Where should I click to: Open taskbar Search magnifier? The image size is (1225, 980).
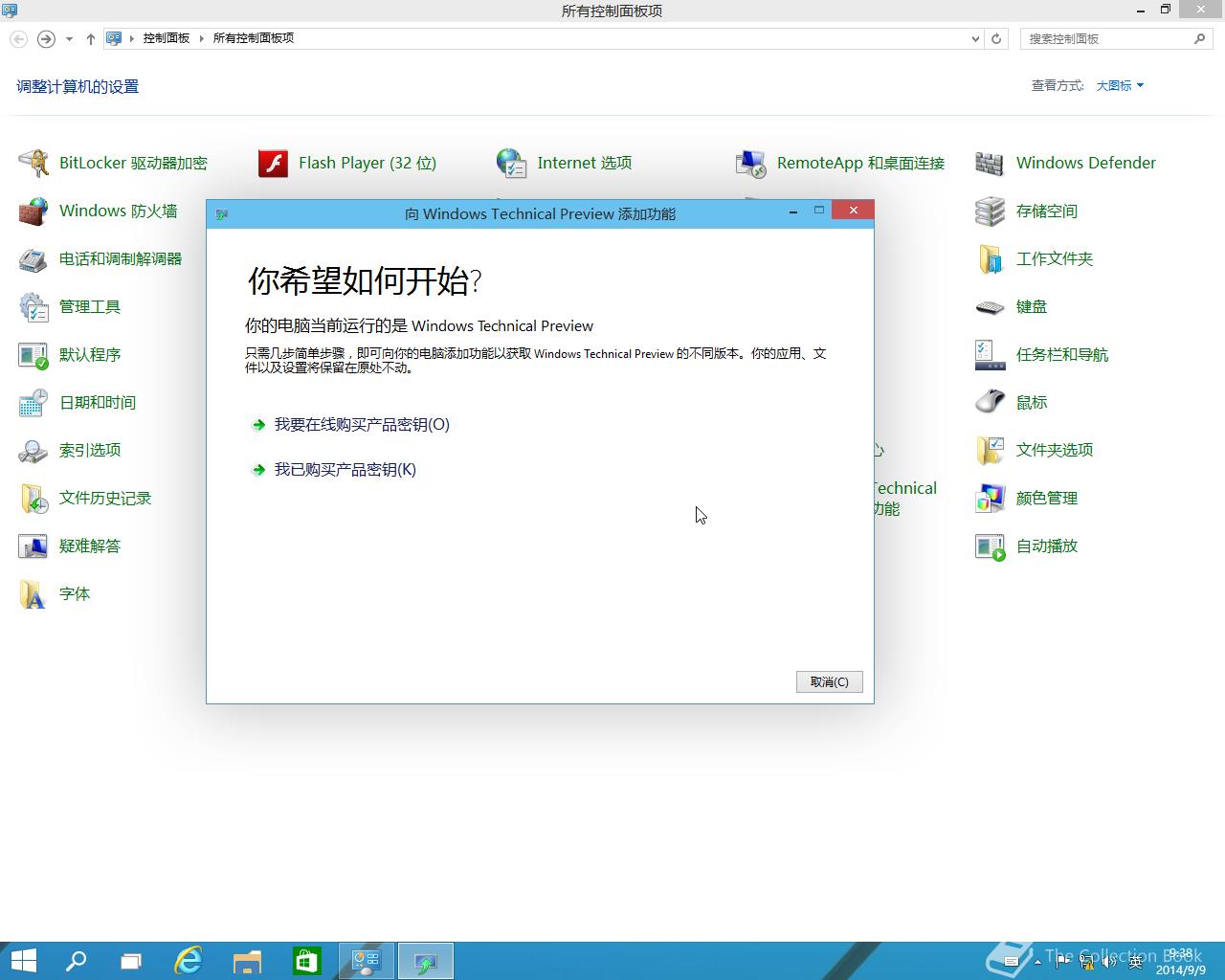[75, 961]
